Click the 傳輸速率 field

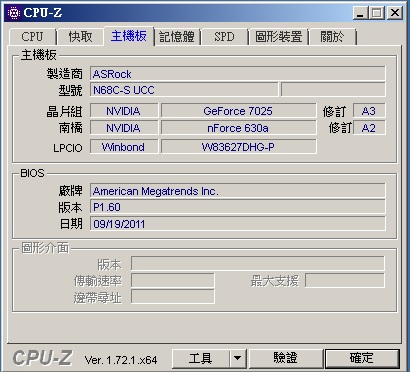[x=173, y=280]
